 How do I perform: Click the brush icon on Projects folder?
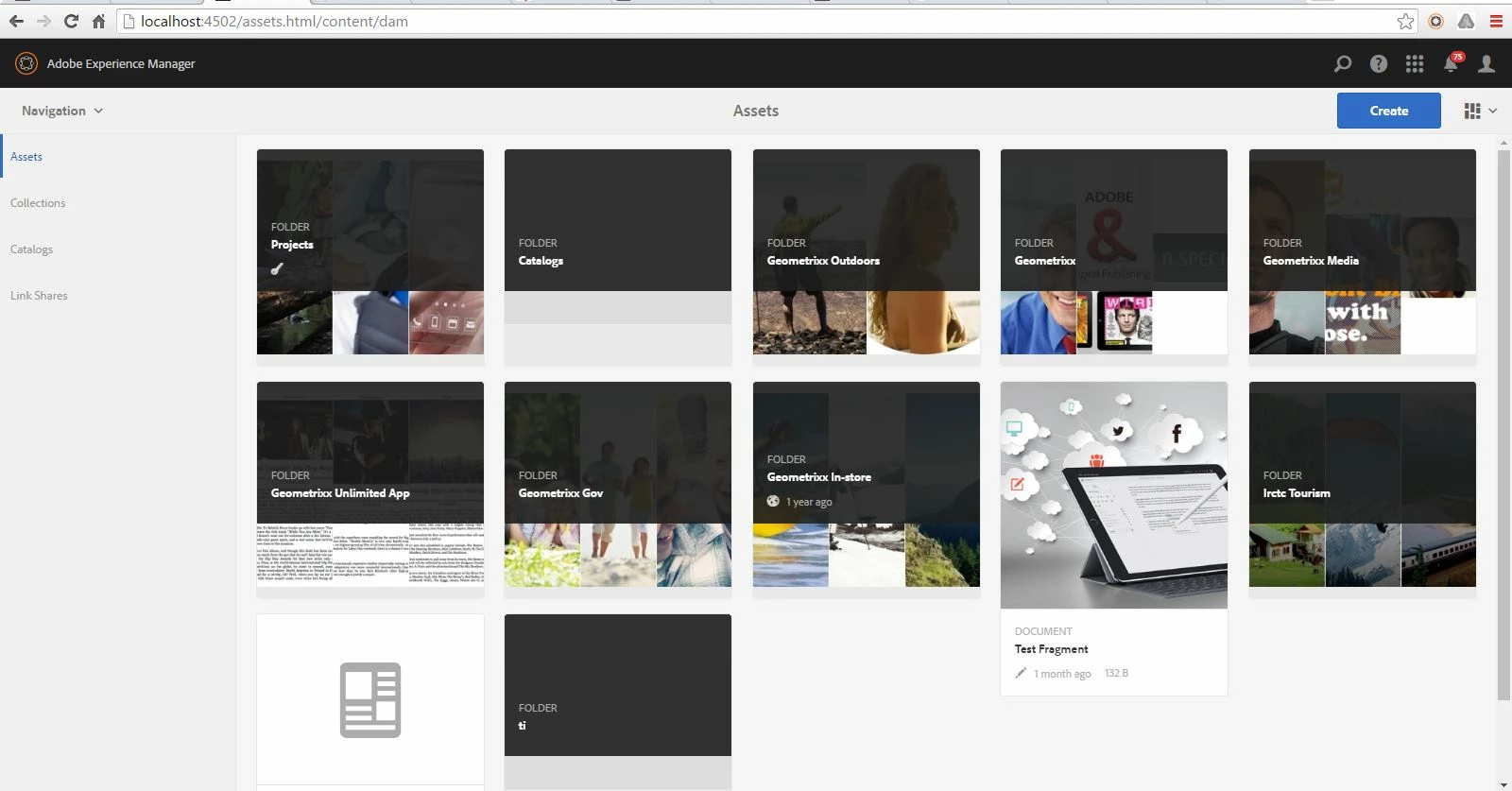pos(277,268)
